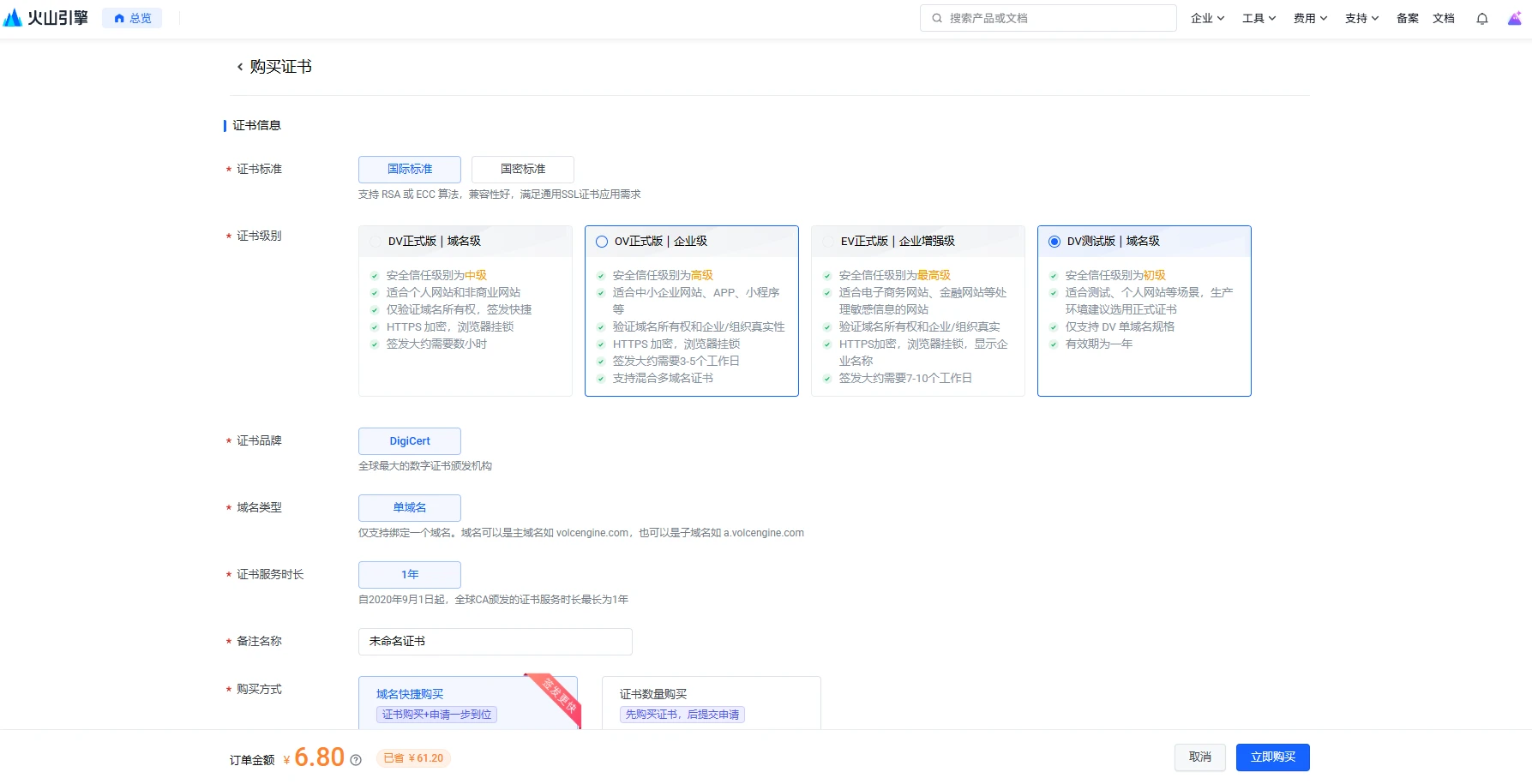Open the 支持 dropdown menu
The height and width of the screenshot is (784, 1532).
click(x=1361, y=18)
